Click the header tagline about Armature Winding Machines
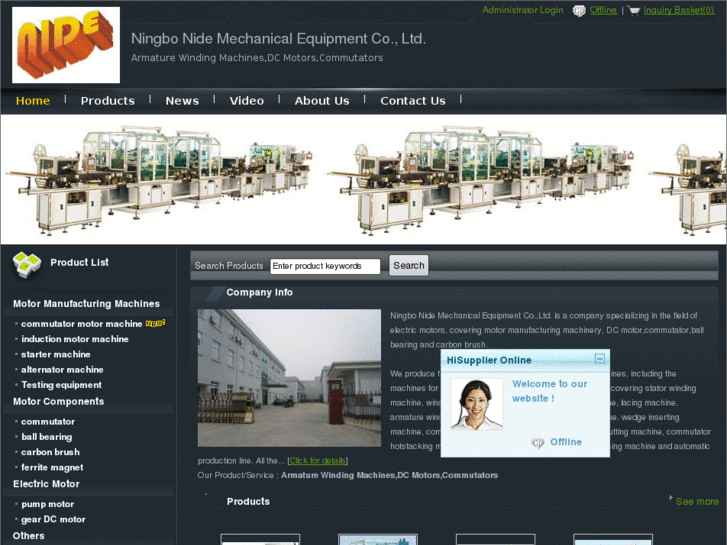727x545 pixels. tap(257, 58)
